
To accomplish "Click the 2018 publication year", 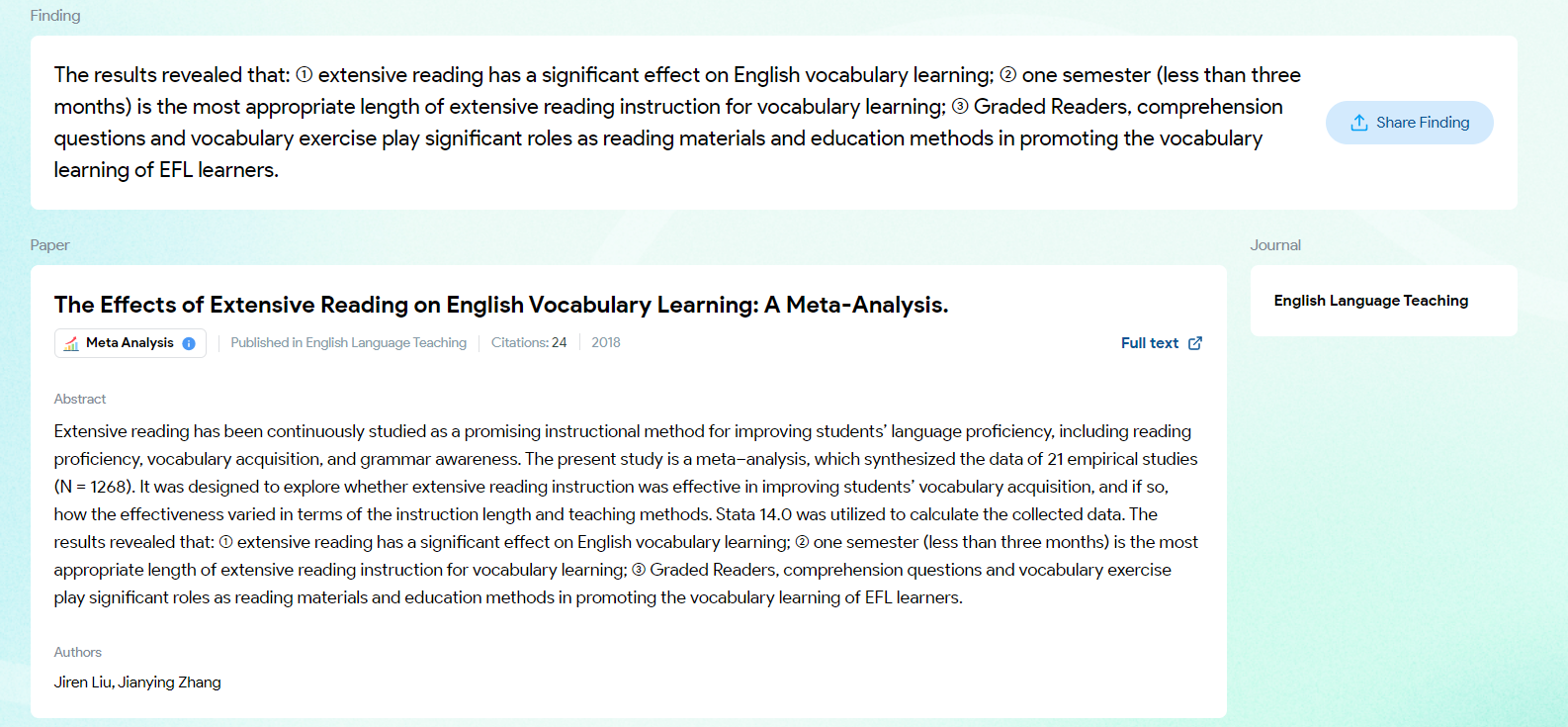I will (606, 343).
